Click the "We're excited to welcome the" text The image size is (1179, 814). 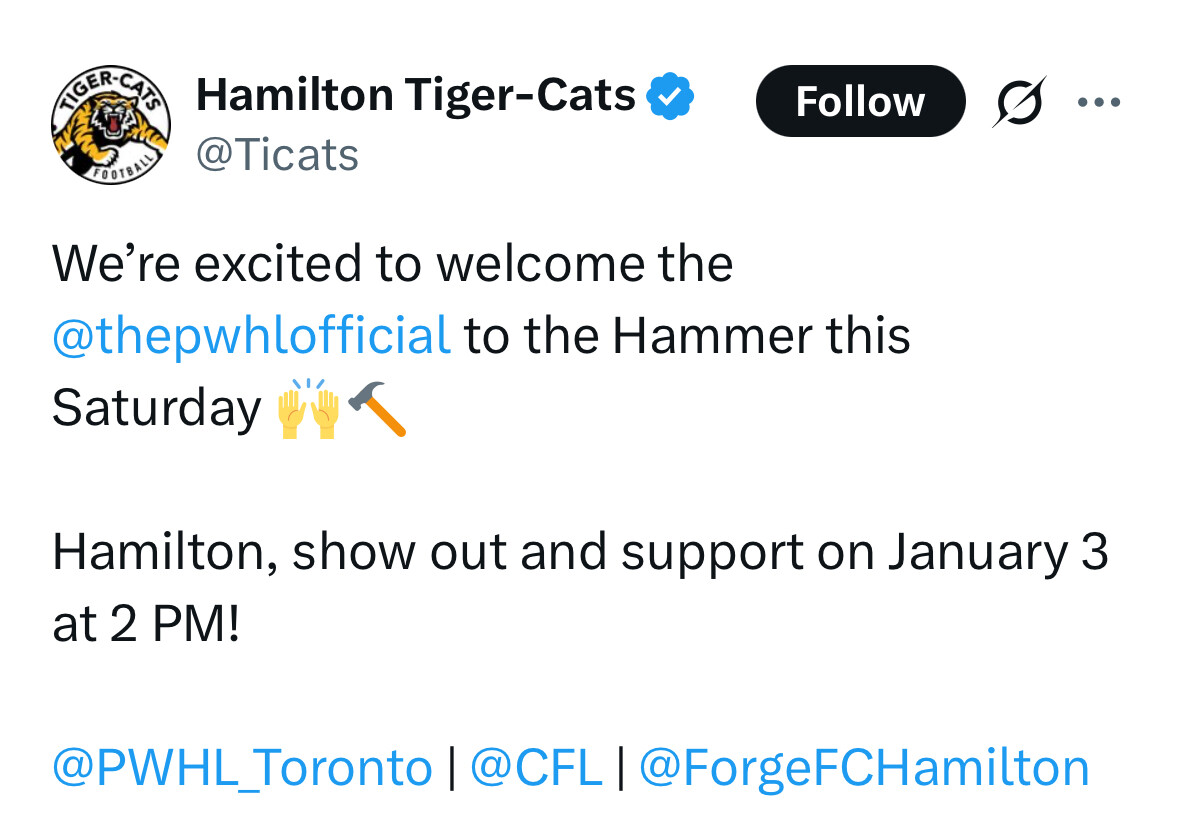[392, 264]
